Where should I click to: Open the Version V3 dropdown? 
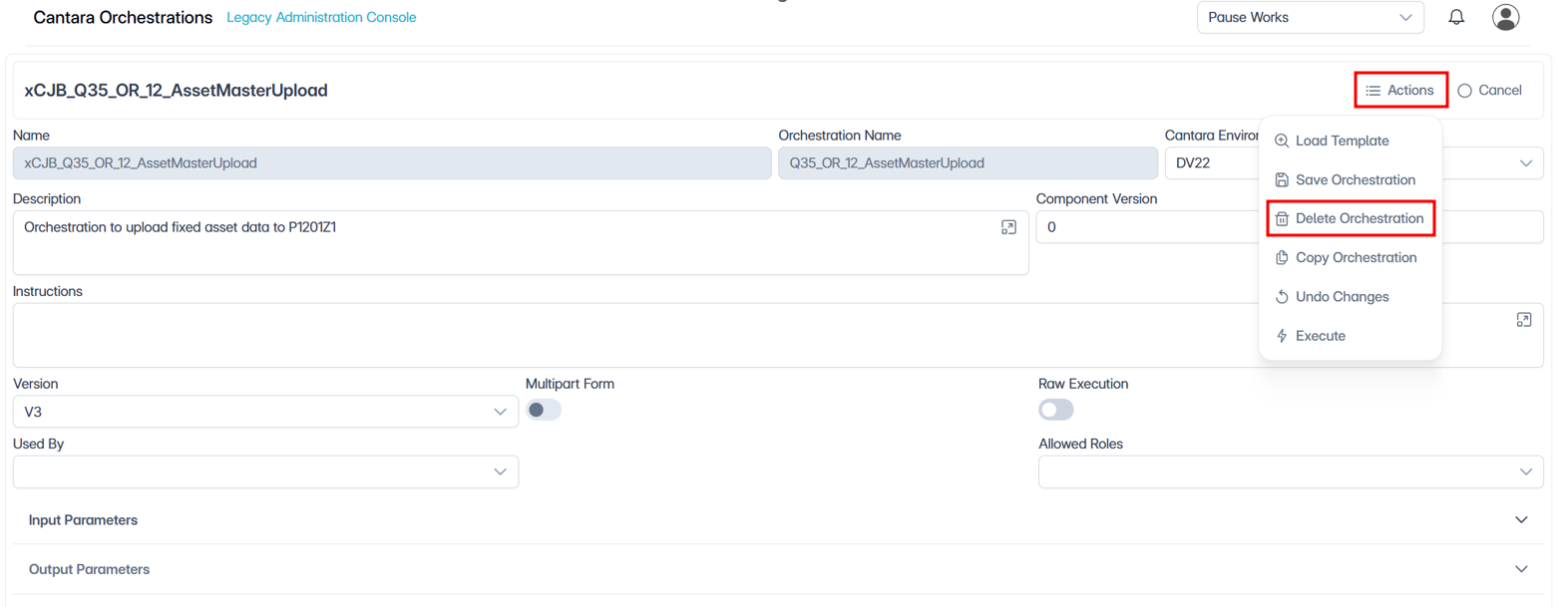pyautogui.click(x=265, y=412)
